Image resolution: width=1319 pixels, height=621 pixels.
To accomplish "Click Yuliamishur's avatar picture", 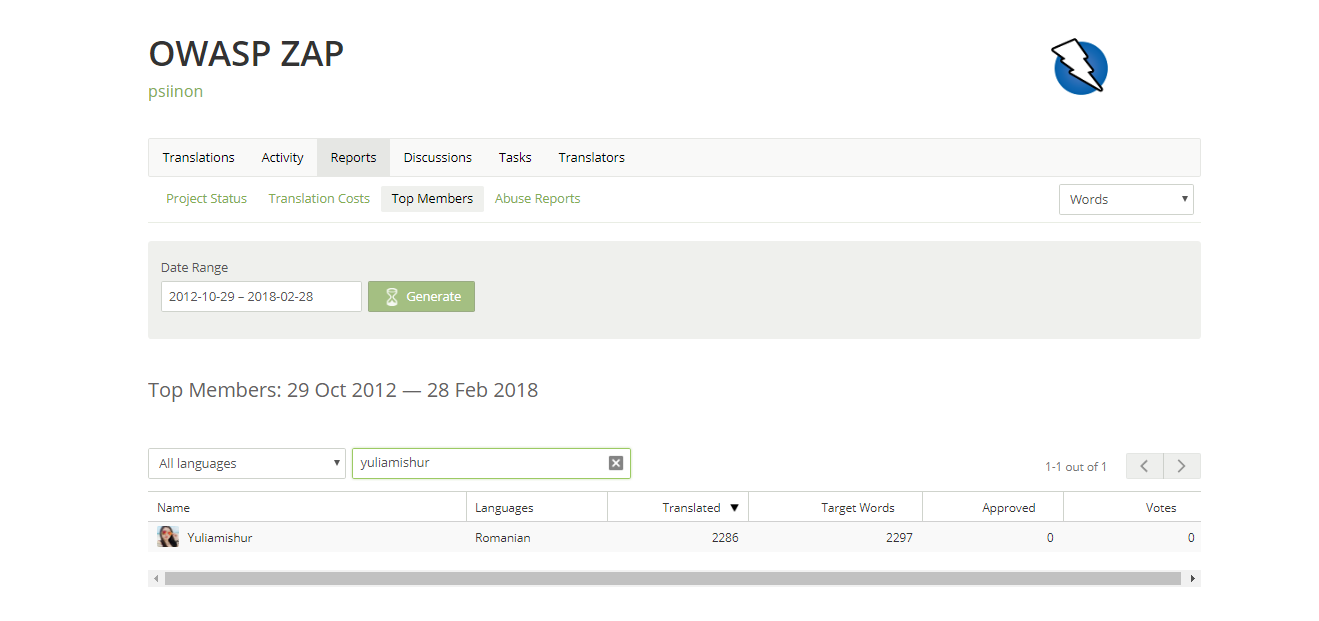I will (168, 537).
